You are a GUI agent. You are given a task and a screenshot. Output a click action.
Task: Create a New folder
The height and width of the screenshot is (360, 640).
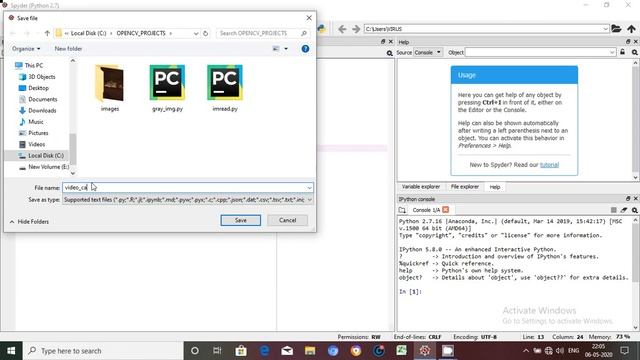tap(68, 49)
